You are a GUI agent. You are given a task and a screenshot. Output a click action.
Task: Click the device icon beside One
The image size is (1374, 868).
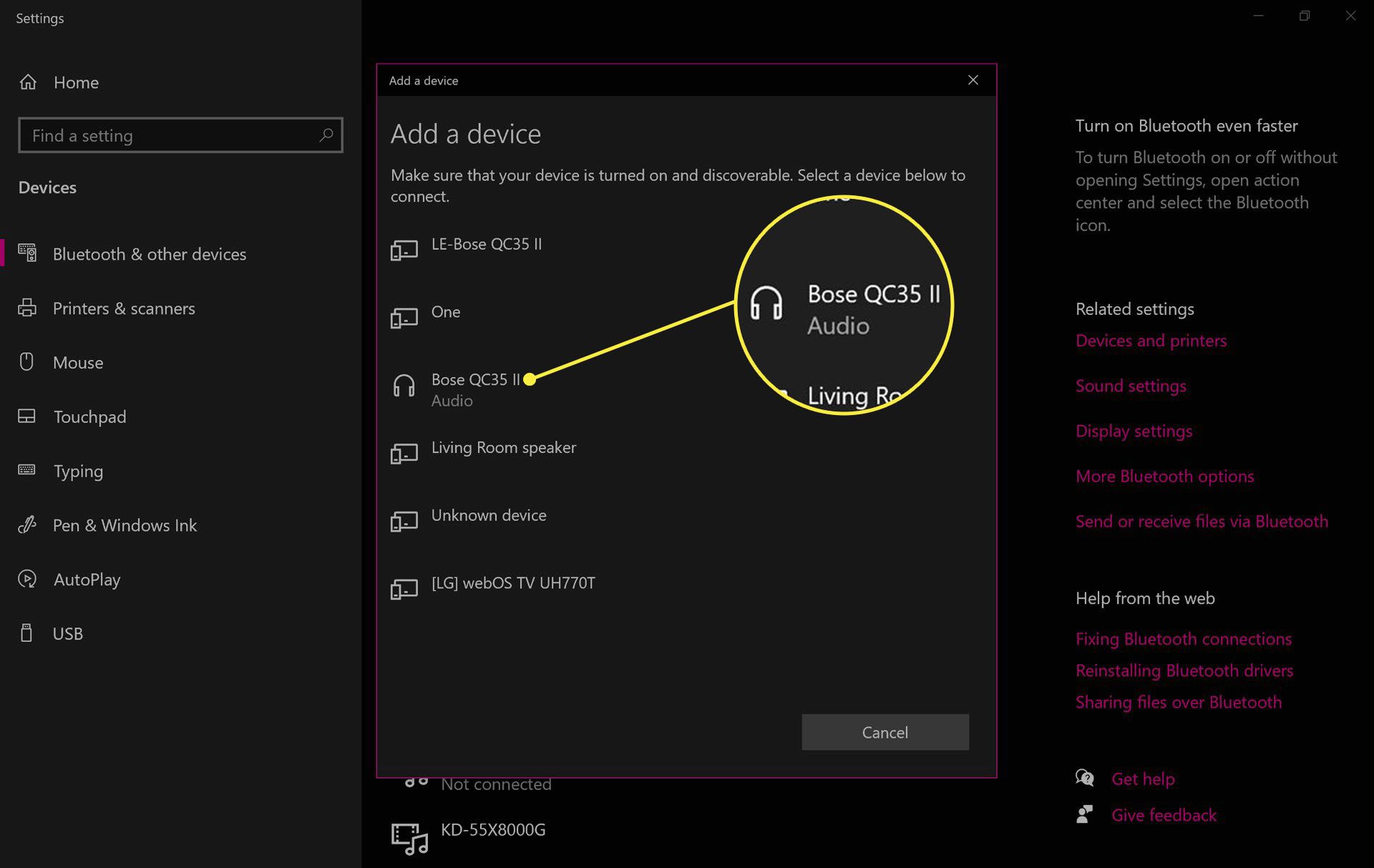tap(404, 318)
